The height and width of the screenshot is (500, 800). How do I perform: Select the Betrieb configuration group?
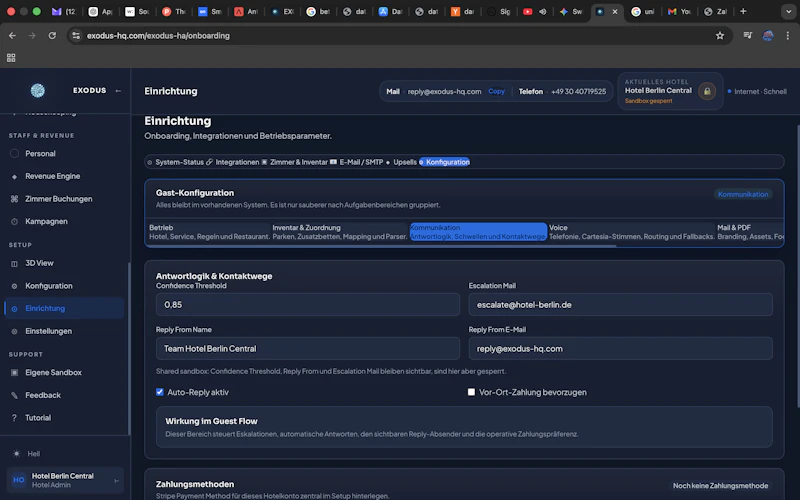click(209, 232)
